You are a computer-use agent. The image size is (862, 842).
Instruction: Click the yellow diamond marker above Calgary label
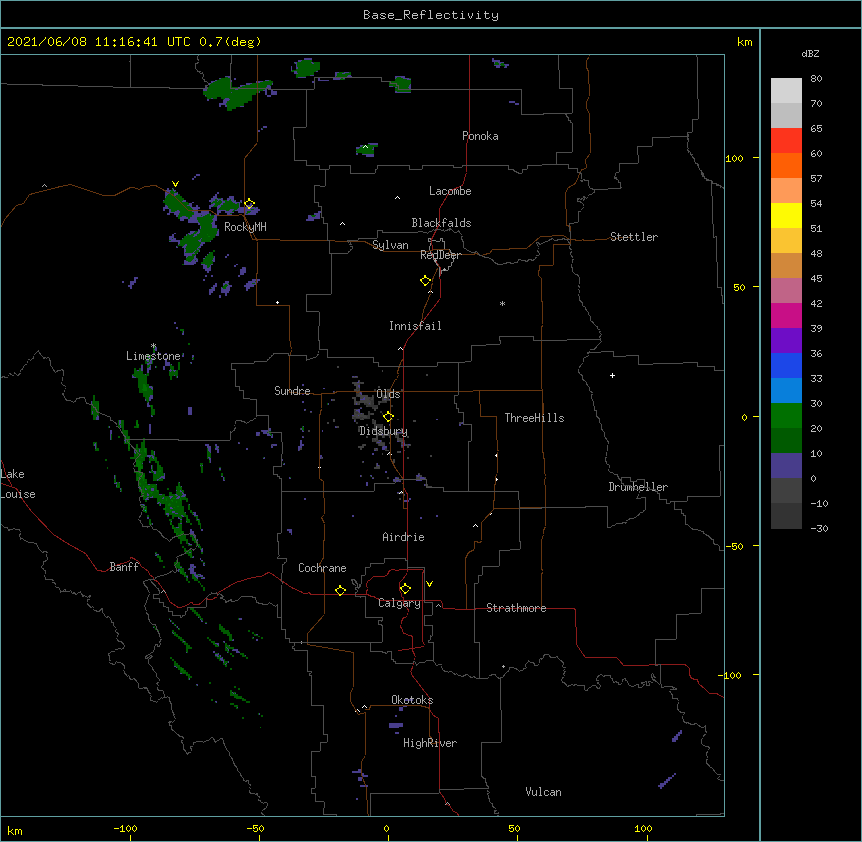[x=405, y=589]
